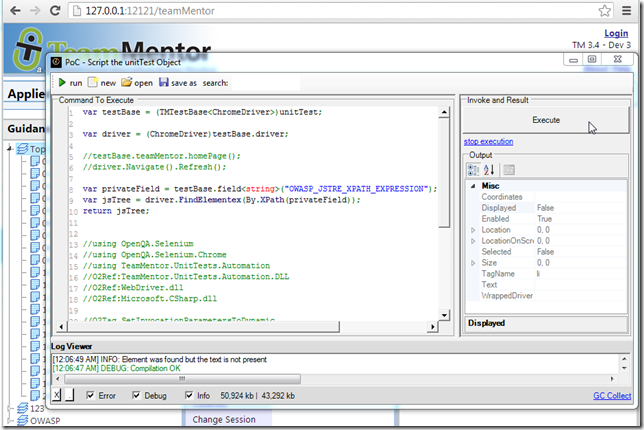The height and width of the screenshot is (430, 644).
Task: Open the Chrome menu icon
Action: pos(629,12)
